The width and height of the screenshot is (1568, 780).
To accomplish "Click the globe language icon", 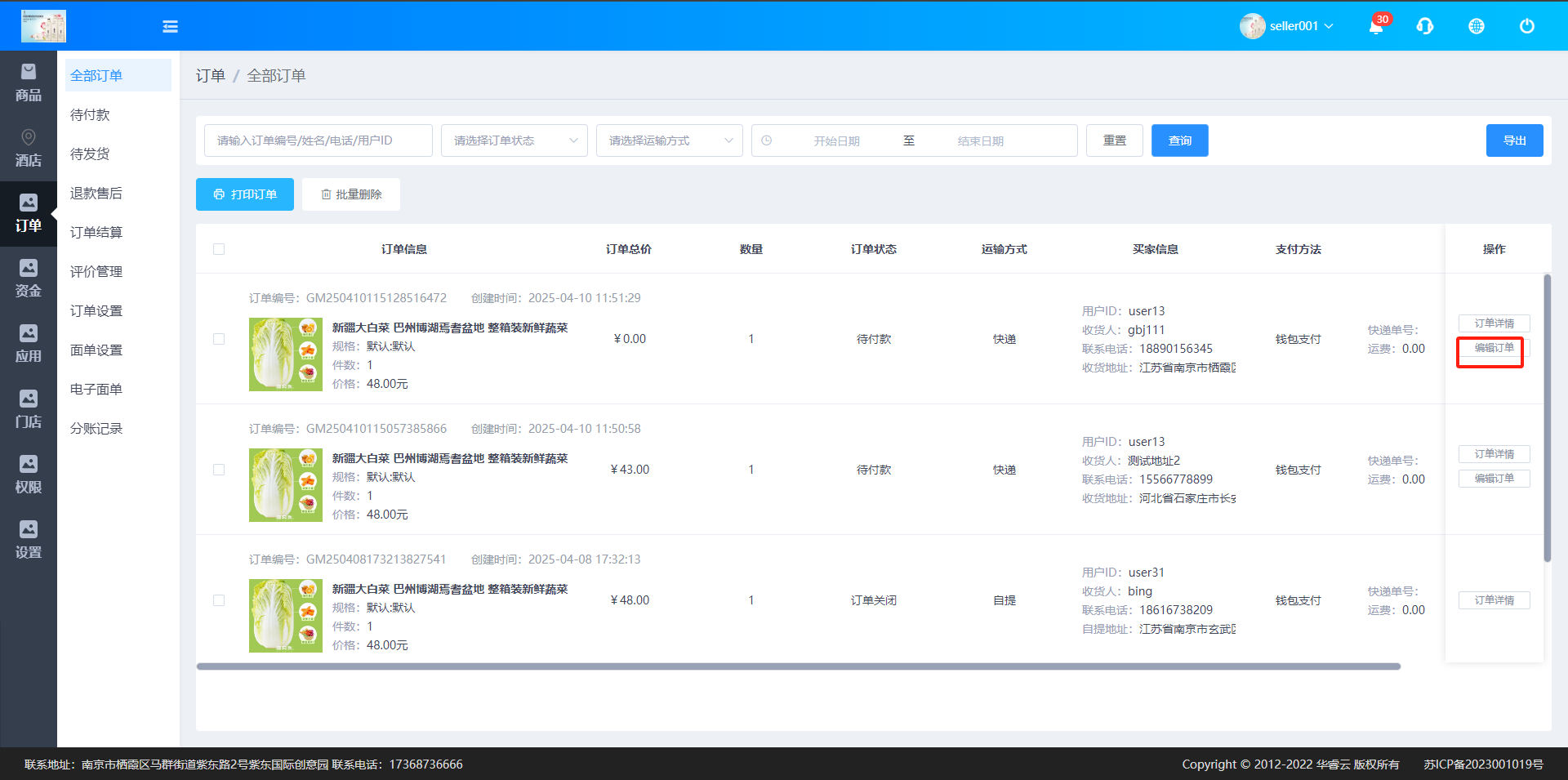I will (1477, 26).
